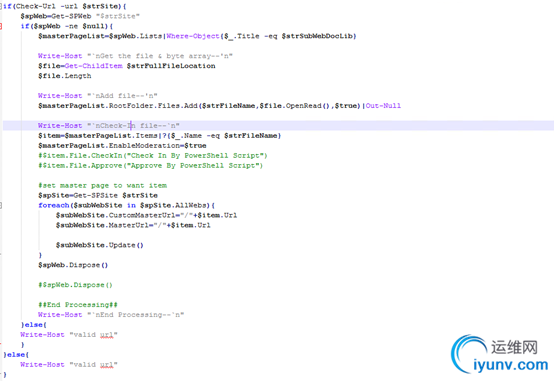The height and width of the screenshot is (381, 554).
Task: Click the $spSite.AllWebs expression
Action: pos(173,205)
